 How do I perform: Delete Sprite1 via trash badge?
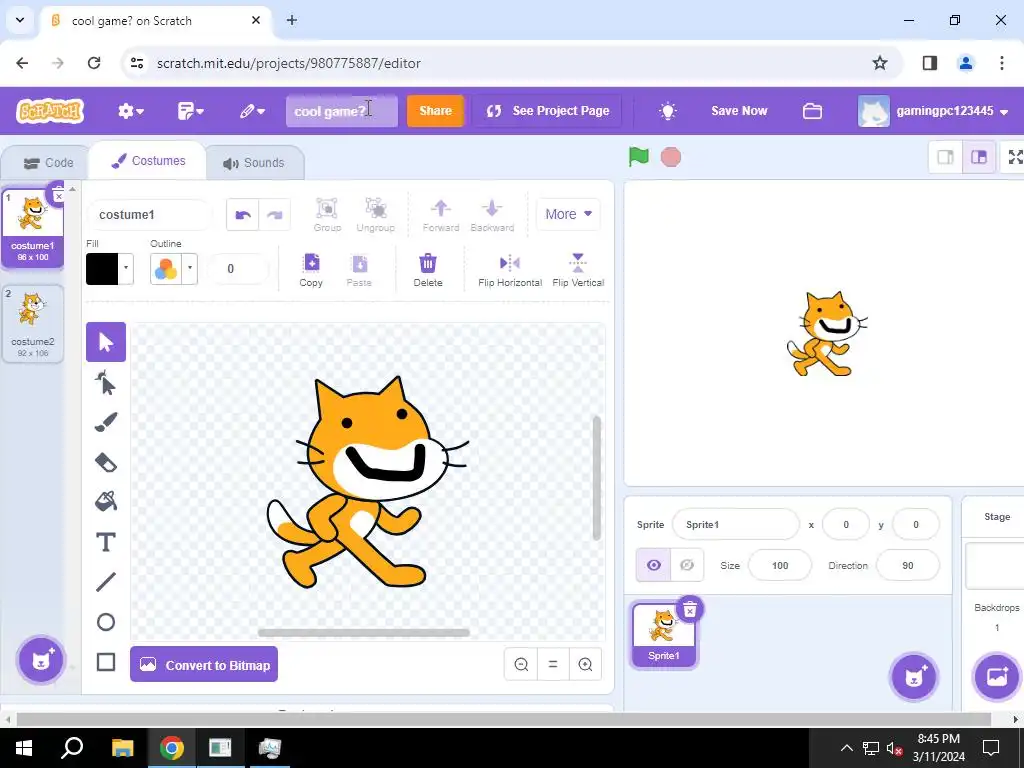pos(690,610)
